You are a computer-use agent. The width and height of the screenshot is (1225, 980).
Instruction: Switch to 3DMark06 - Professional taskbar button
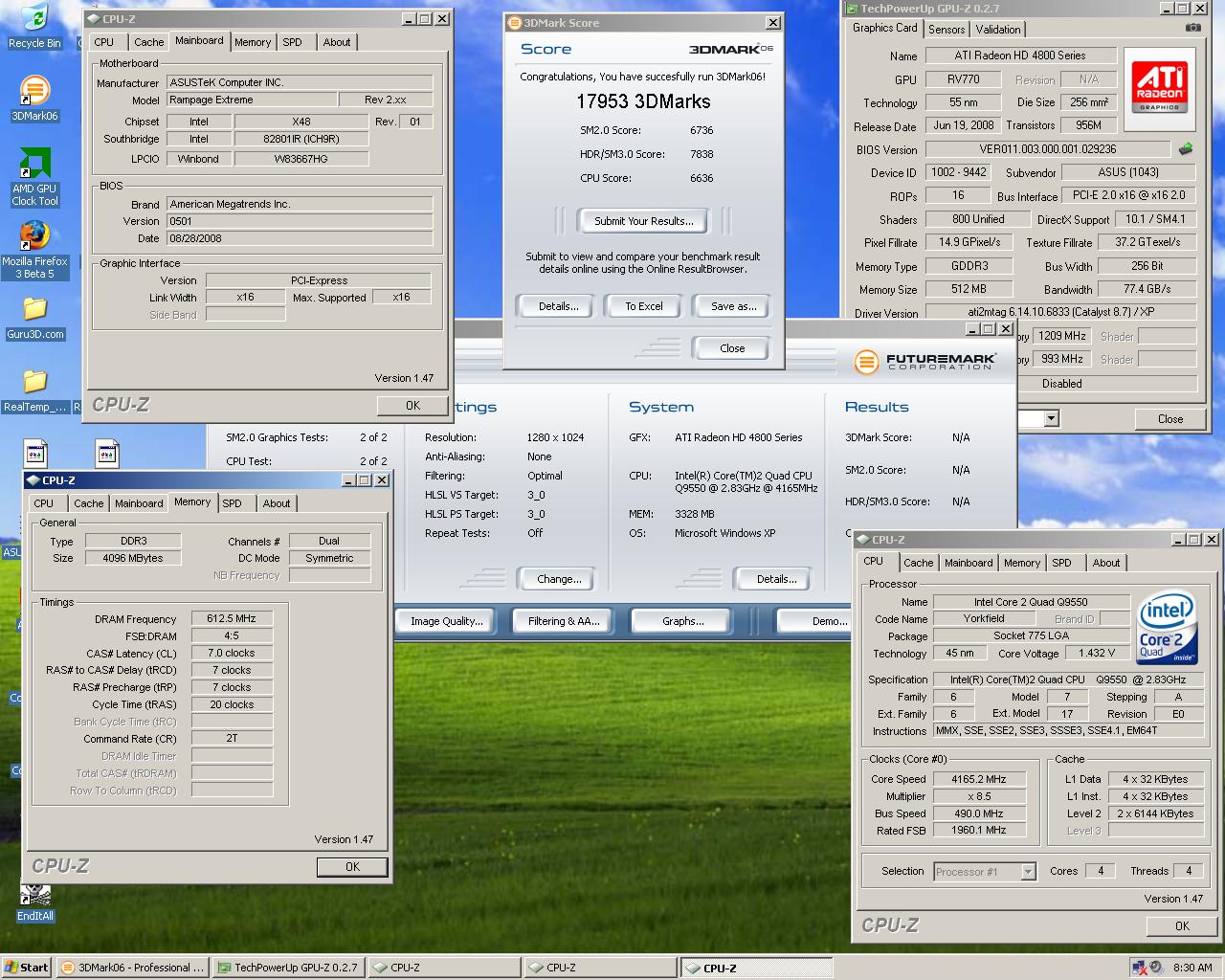(x=132, y=968)
